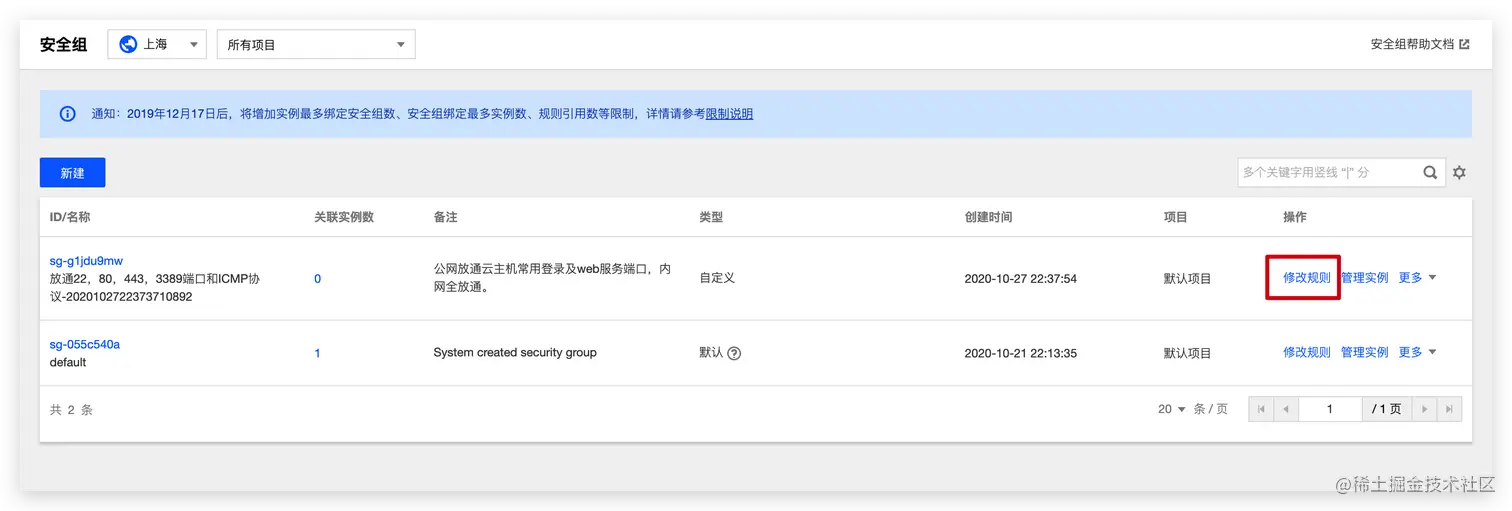The image size is (1512, 511).
Task: Go to last page pagination icon
Action: click(x=1449, y=409)
